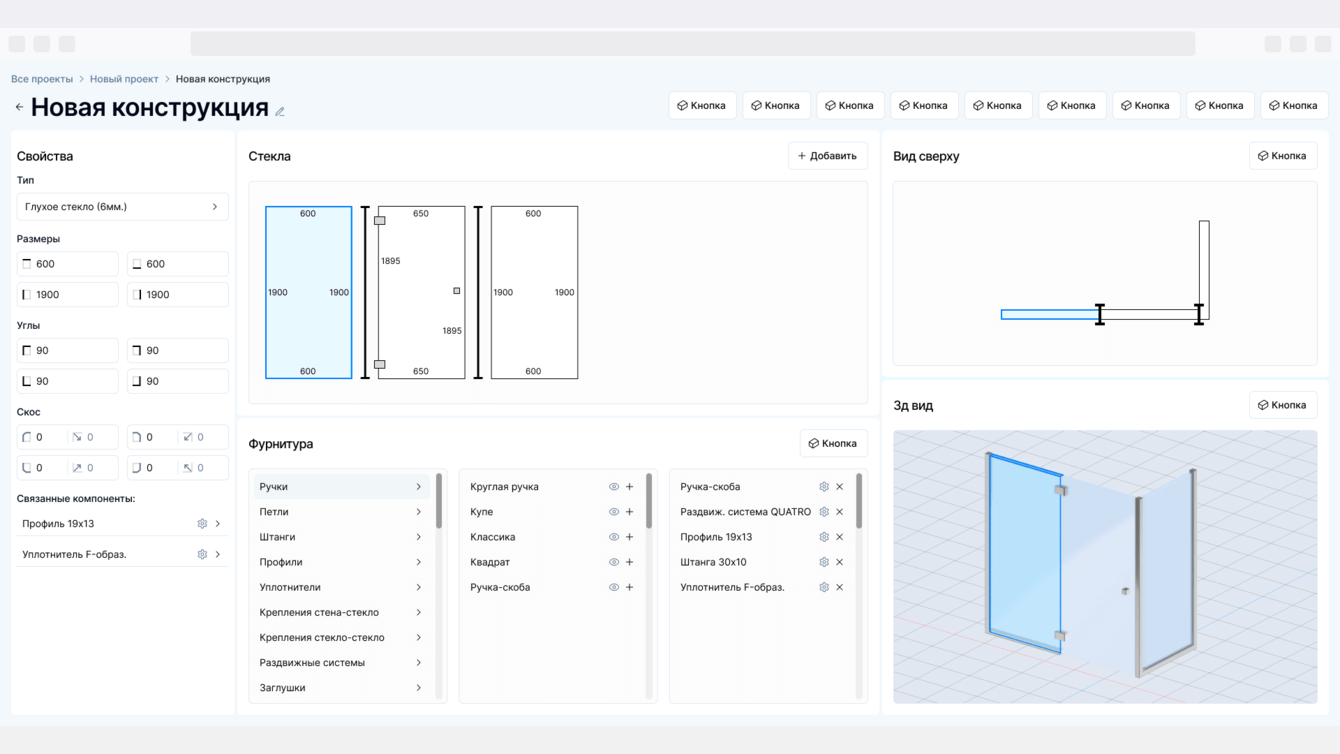The width and height of the screenshot is (1340, 754).
Task: Select the highlighted blue 600x1900 glass panel
Action: tap(308, 292)
